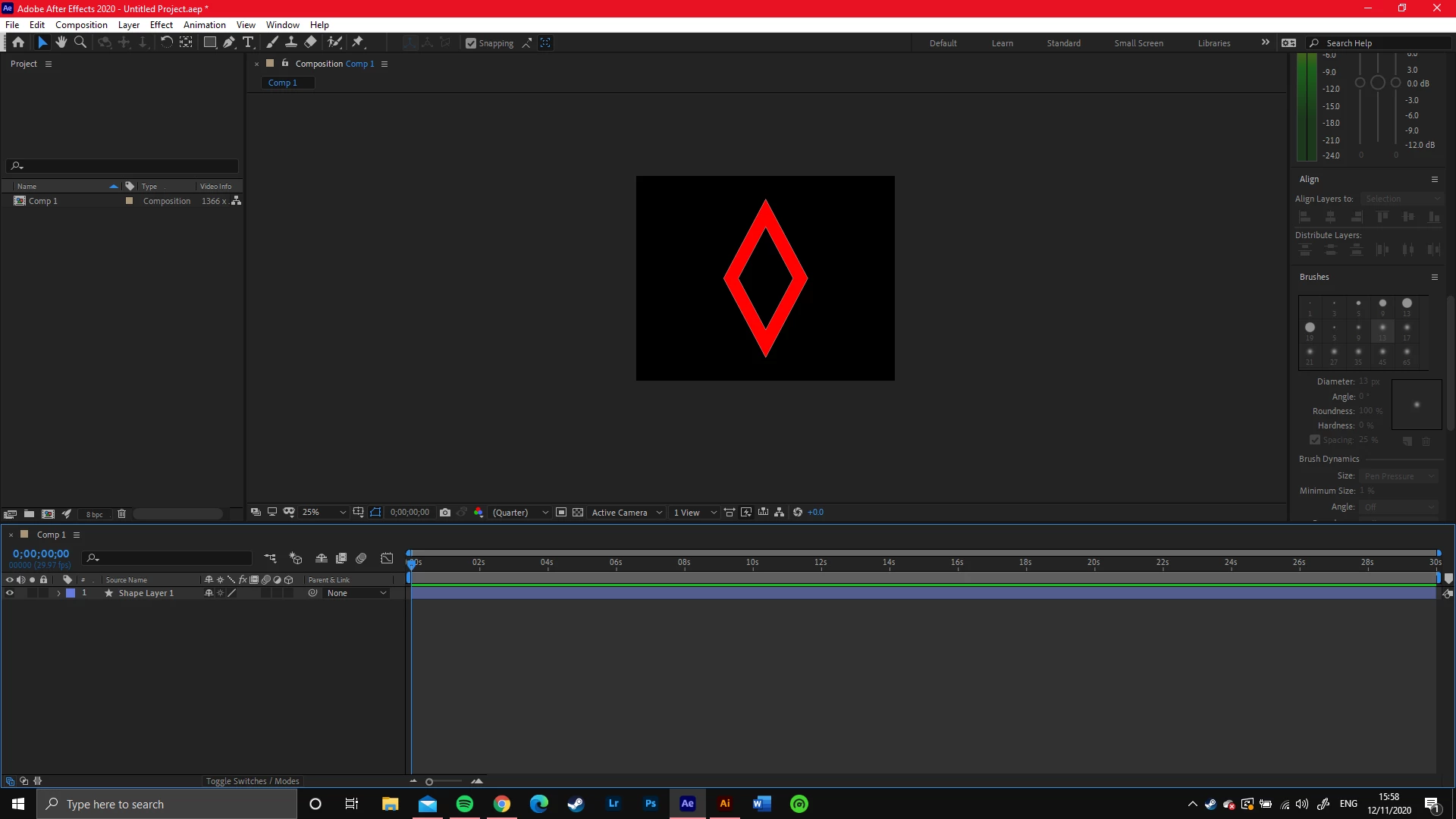Switch to the Standard workspace
Screen dimensions: 1456x819
(1063, 43)
